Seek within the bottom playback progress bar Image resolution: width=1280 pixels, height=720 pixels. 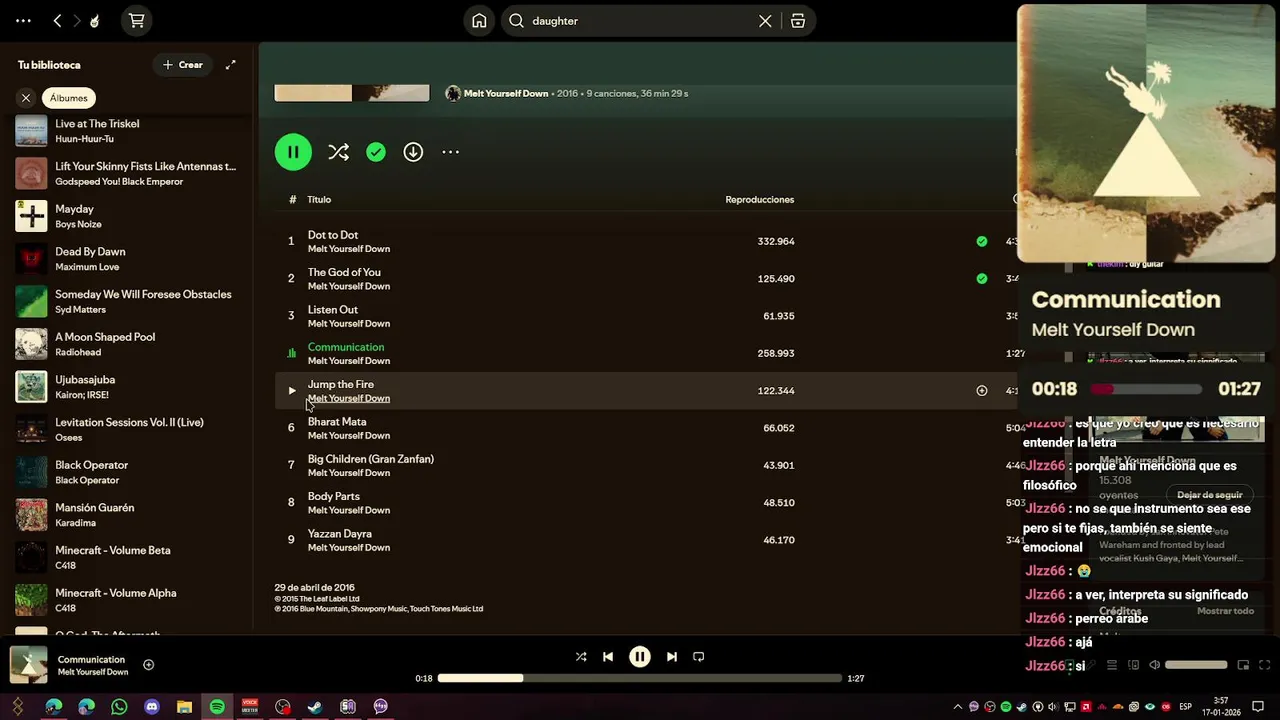tap(640, 678)
